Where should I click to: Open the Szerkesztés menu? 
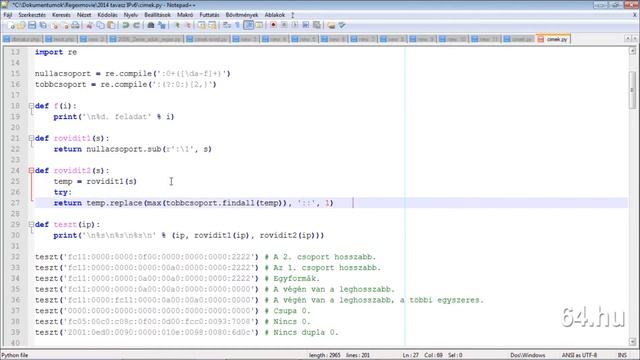32,15
